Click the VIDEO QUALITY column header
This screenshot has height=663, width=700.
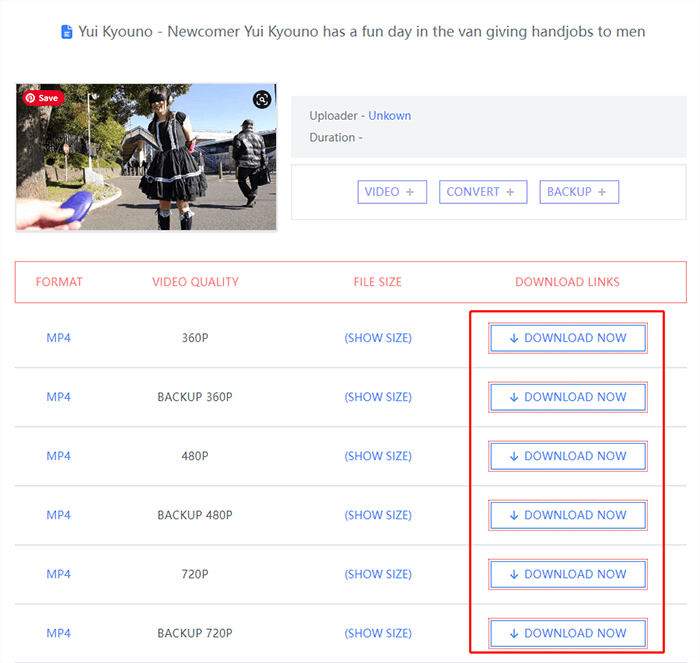[x=195, y=282]
